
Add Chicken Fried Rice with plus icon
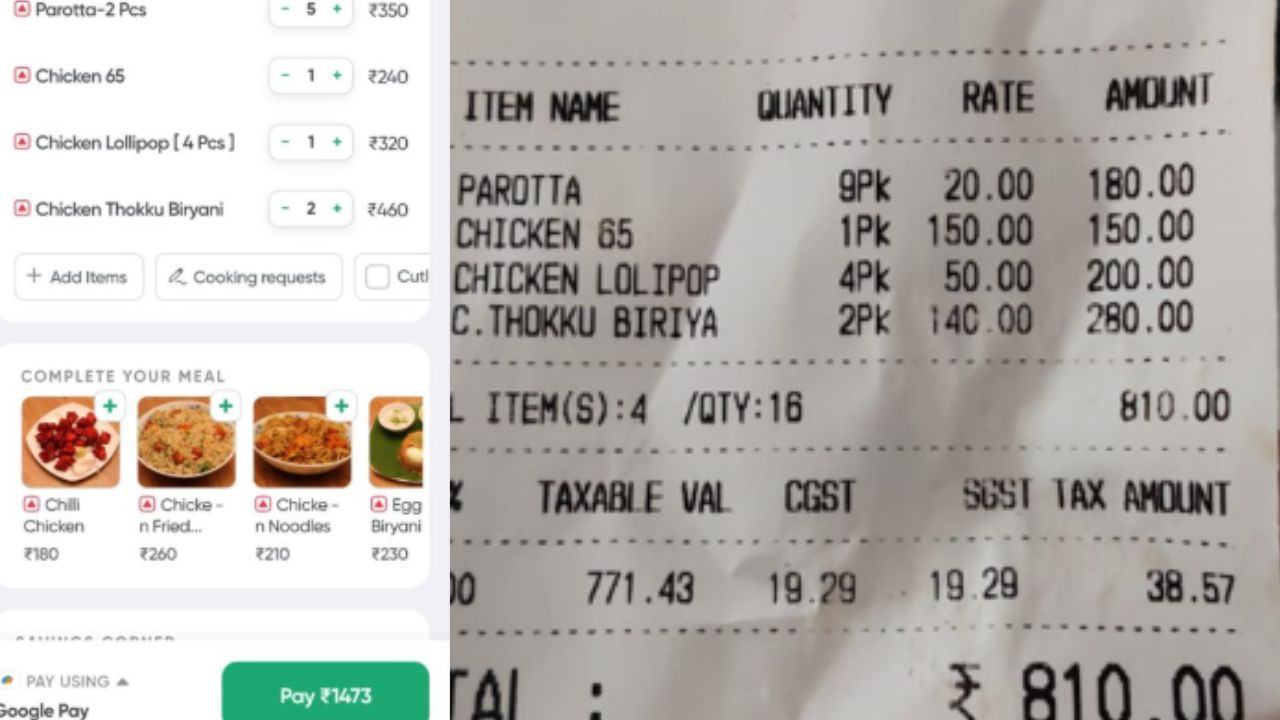226,406
